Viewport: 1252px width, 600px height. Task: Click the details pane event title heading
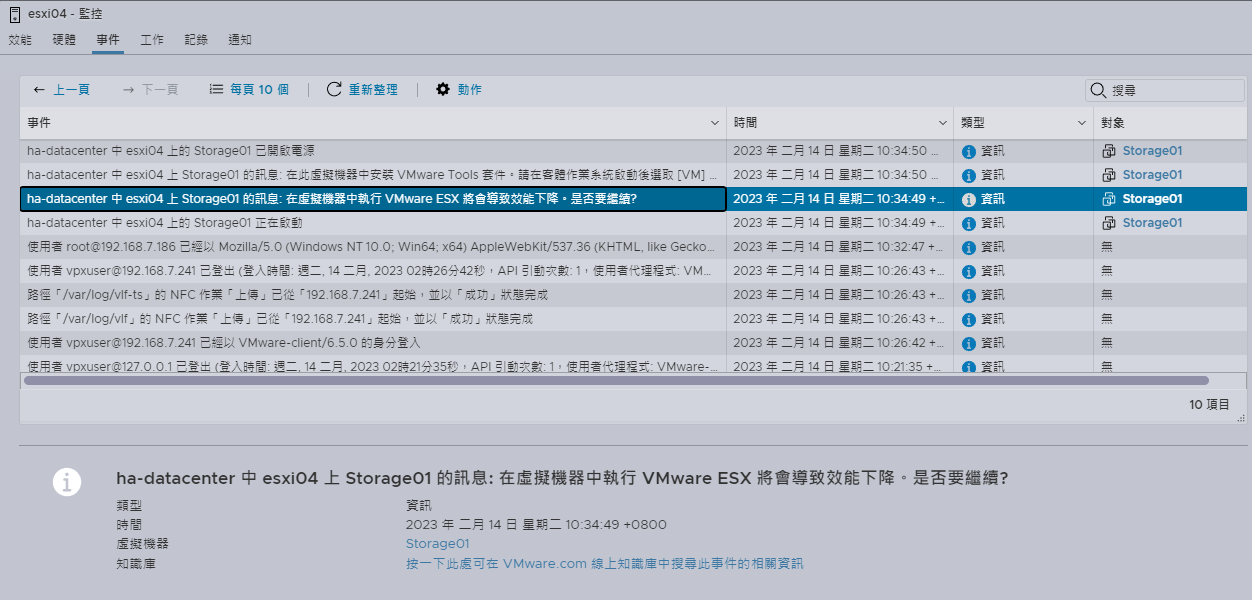(x=562, y=478)
